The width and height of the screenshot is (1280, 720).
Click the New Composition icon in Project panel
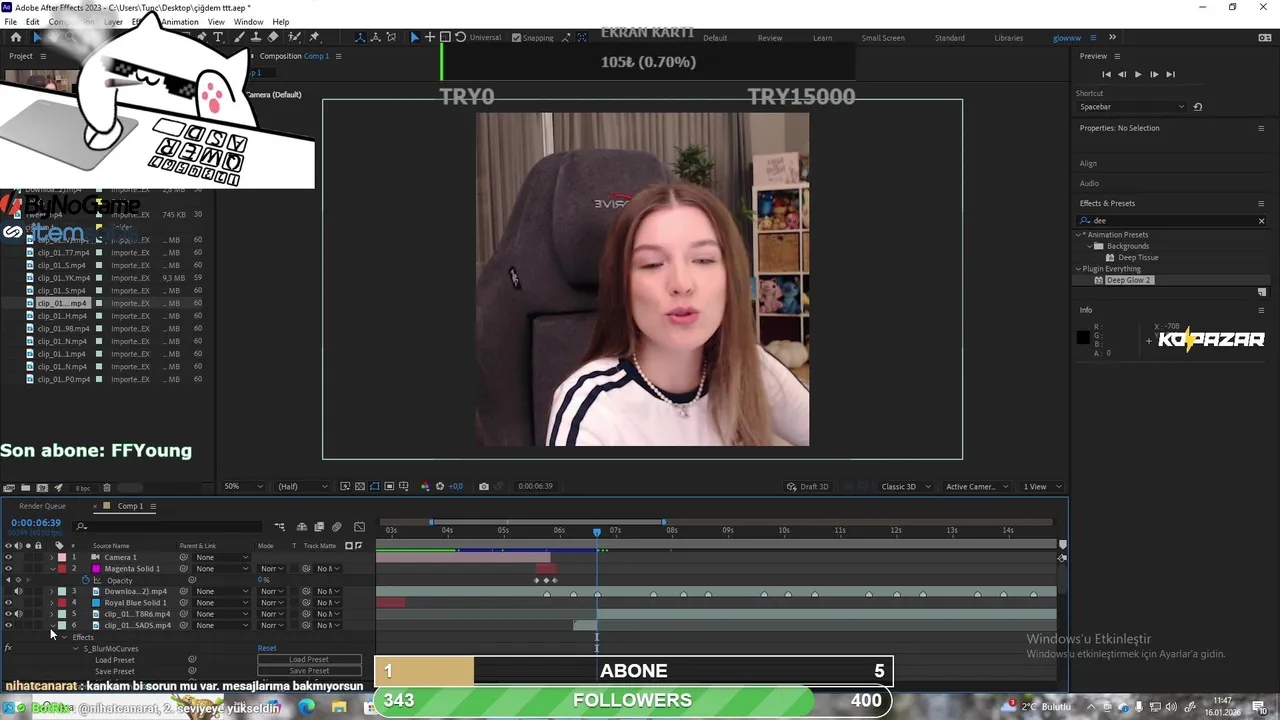point(42,488)
